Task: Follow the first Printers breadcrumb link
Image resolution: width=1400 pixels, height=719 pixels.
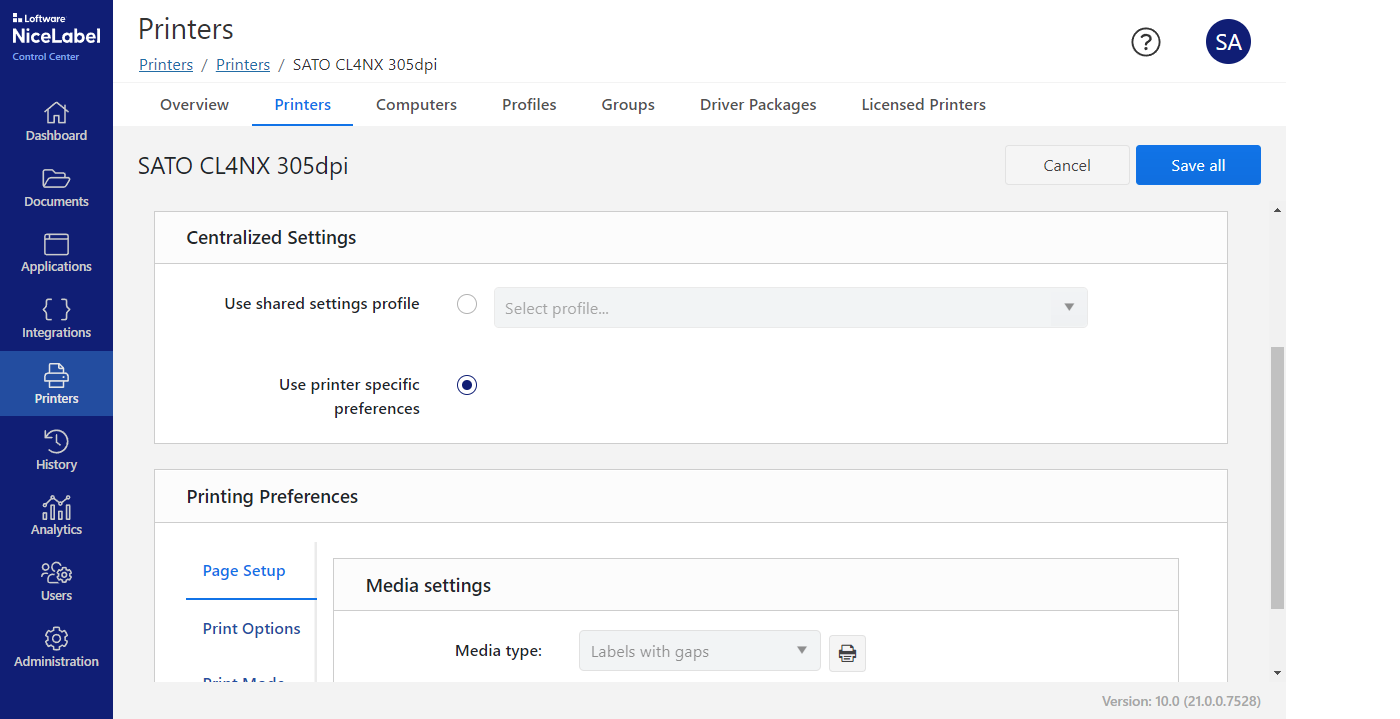Action: pyautogui.click(x=166, y=64)
